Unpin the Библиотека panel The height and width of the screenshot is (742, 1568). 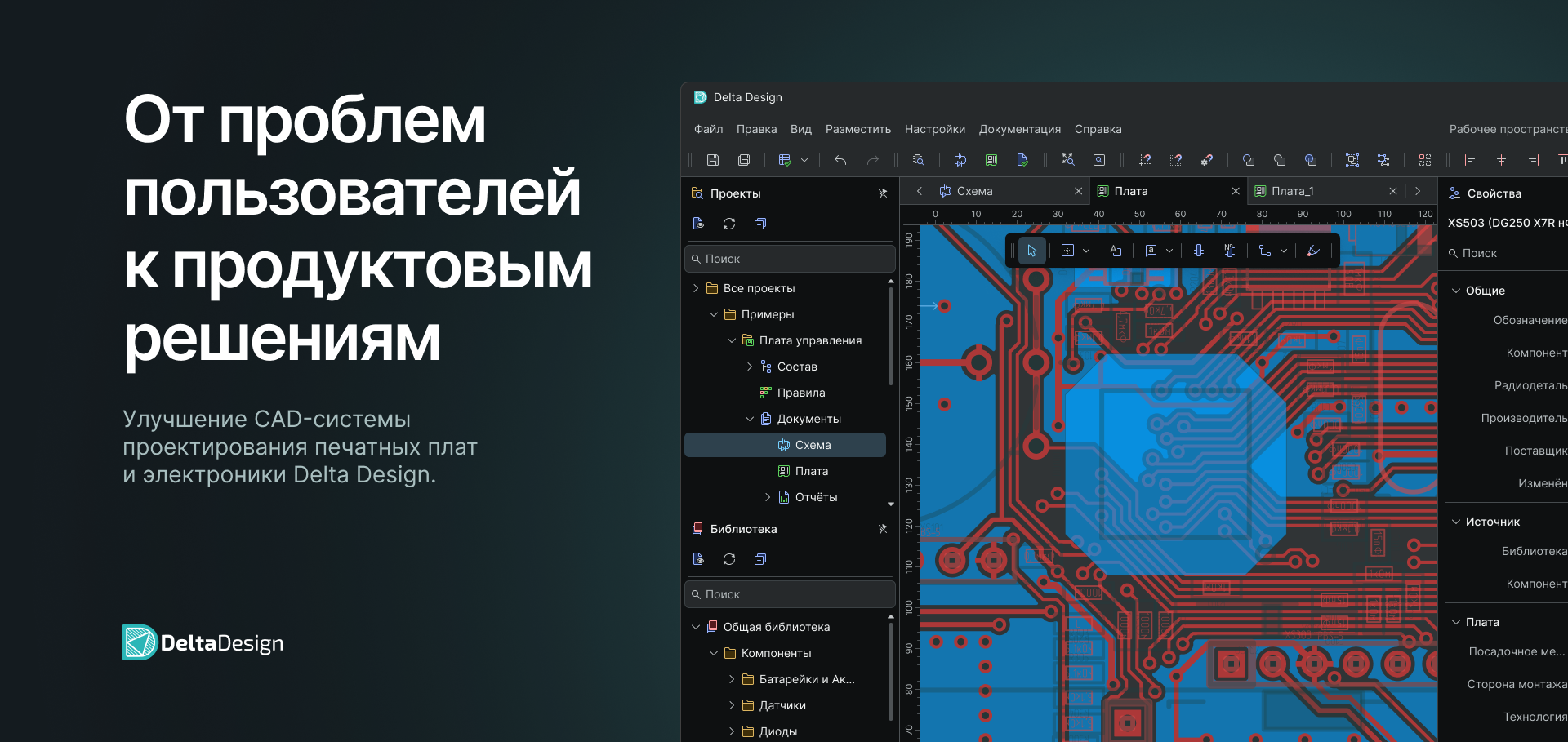pyautogui.click(x=883, y=529)
